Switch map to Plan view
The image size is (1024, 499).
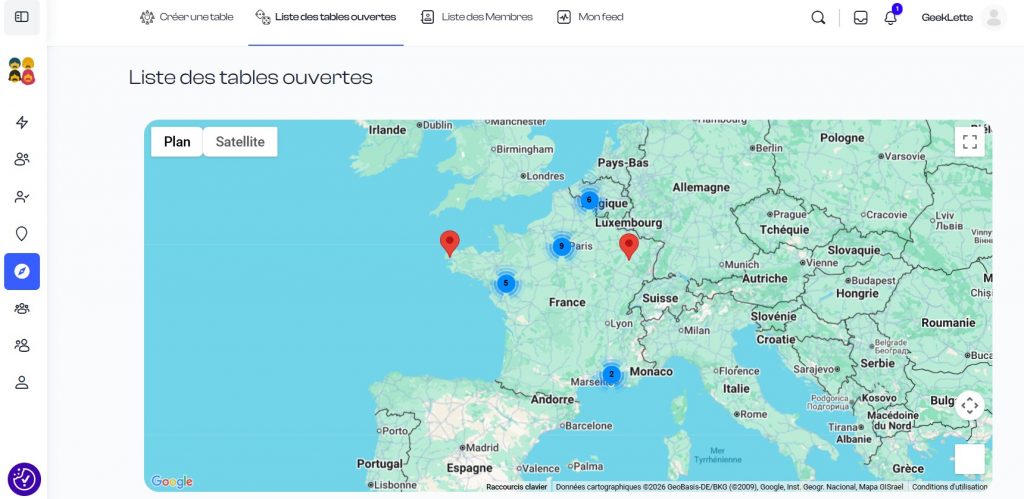click(x=177, y=142)
